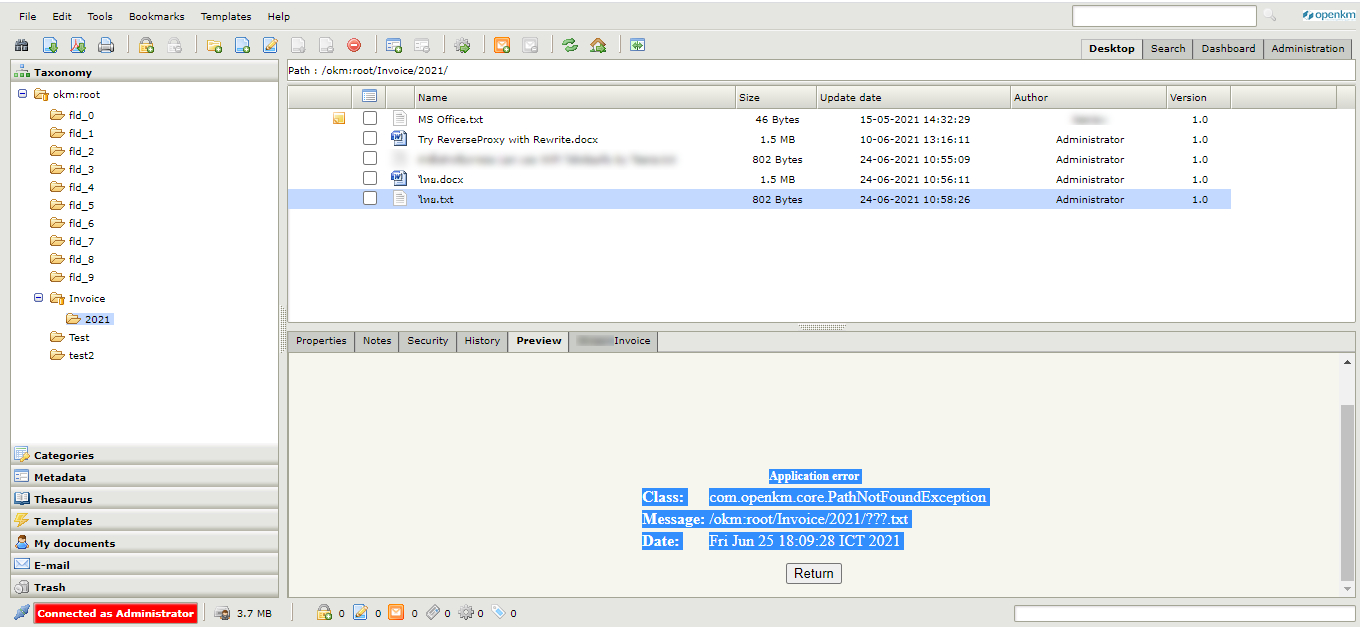Click the red delete toolbar icon
1360x627 pixels.
tap(354, 45)
